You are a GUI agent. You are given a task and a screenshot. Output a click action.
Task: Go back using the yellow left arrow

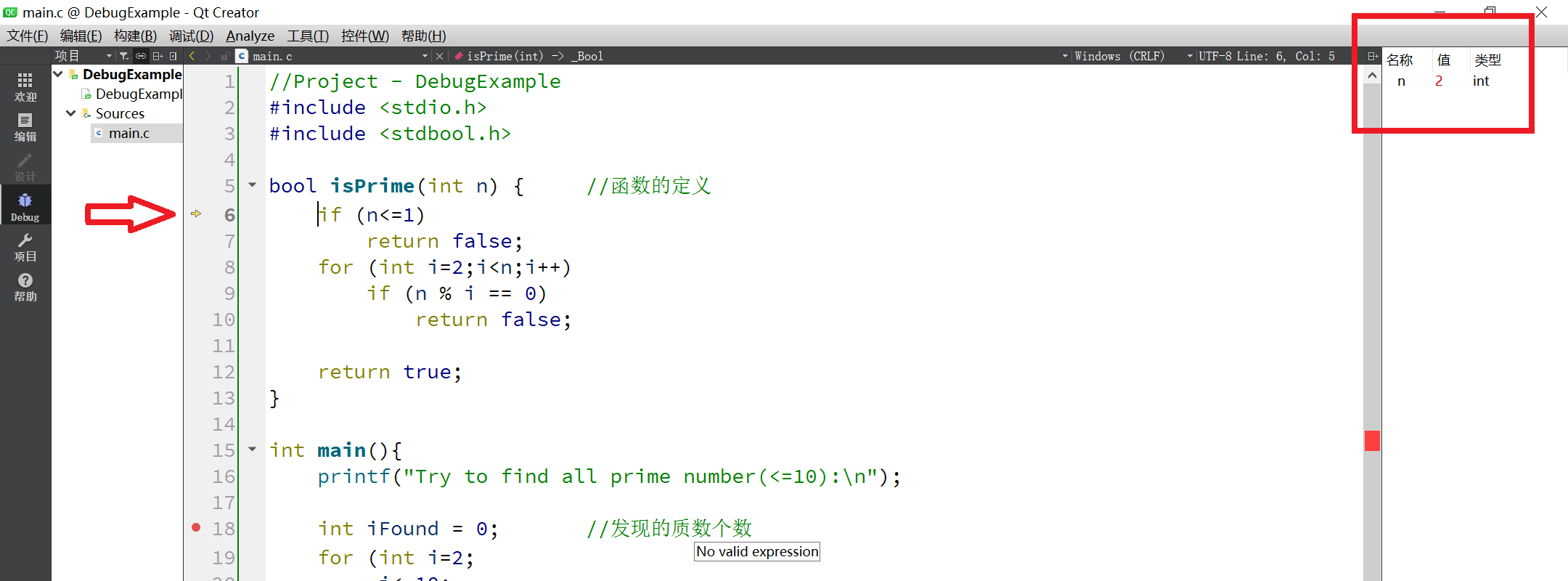(x=192, y=56)
